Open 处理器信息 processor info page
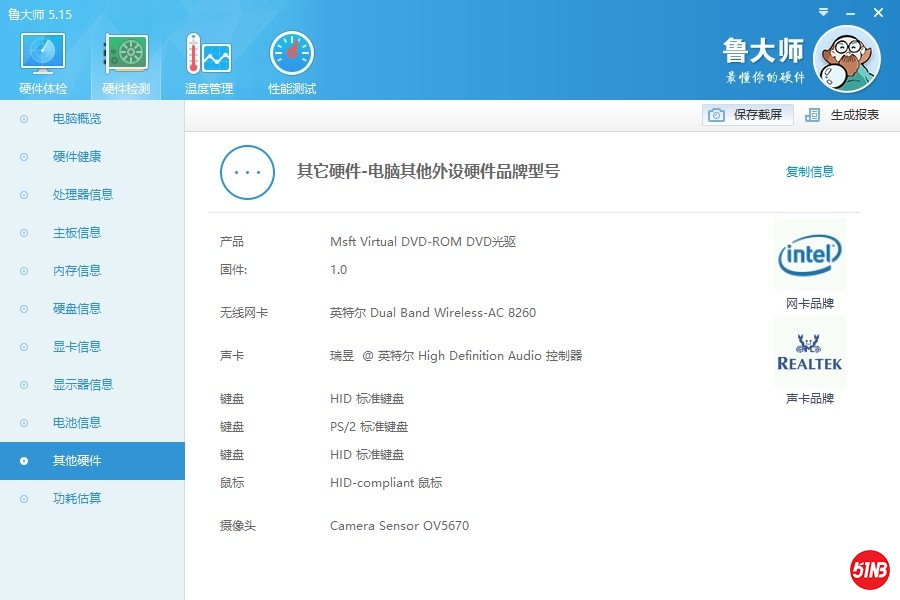The image size is (900, 600). (82, 195)
